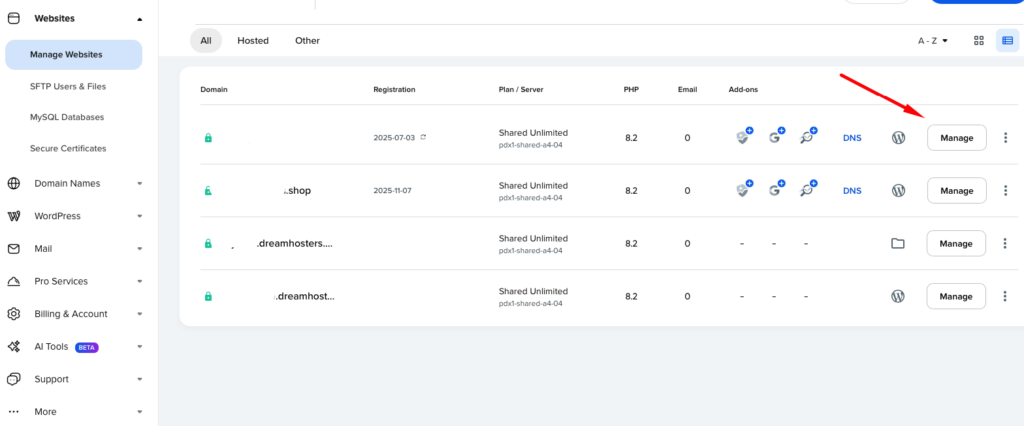
Task: Click the green lock icon in first row
Action: click(x=208, y=138)
